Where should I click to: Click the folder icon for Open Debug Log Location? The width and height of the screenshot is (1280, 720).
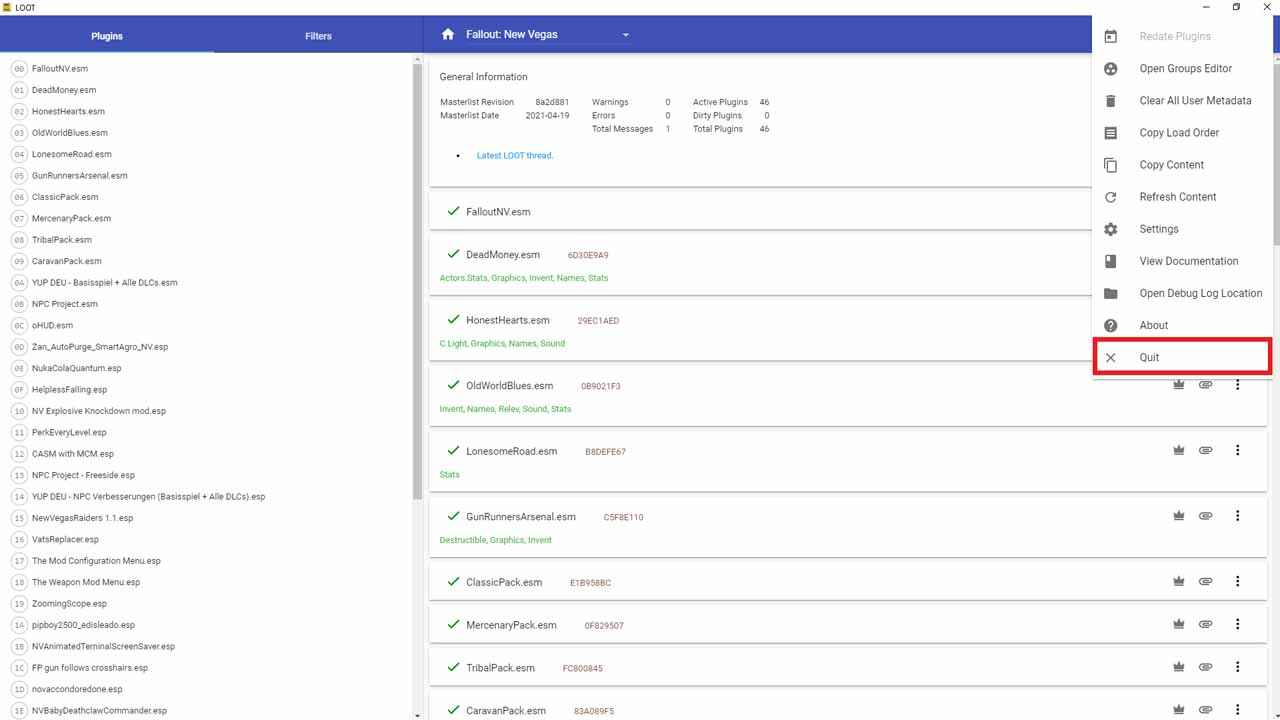(1110, 293)
